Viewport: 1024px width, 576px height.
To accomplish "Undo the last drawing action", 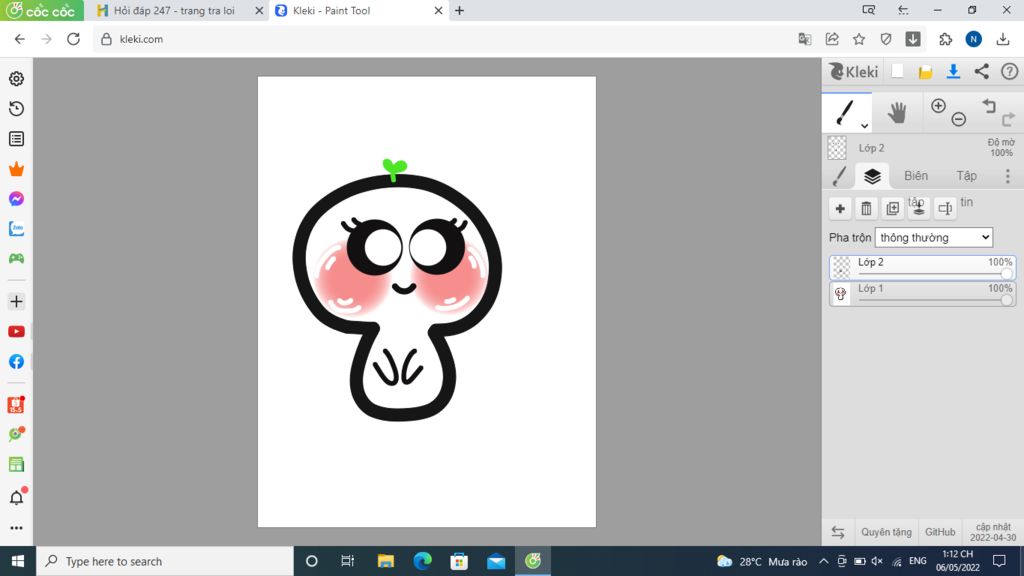I will (989, 106).
